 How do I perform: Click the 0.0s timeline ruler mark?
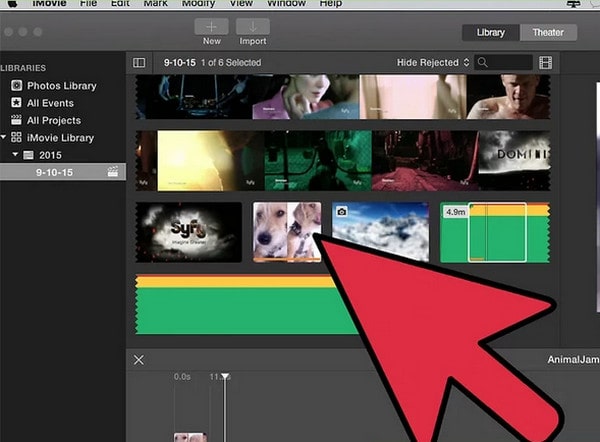pyautogui.click(x=182, y=377)
